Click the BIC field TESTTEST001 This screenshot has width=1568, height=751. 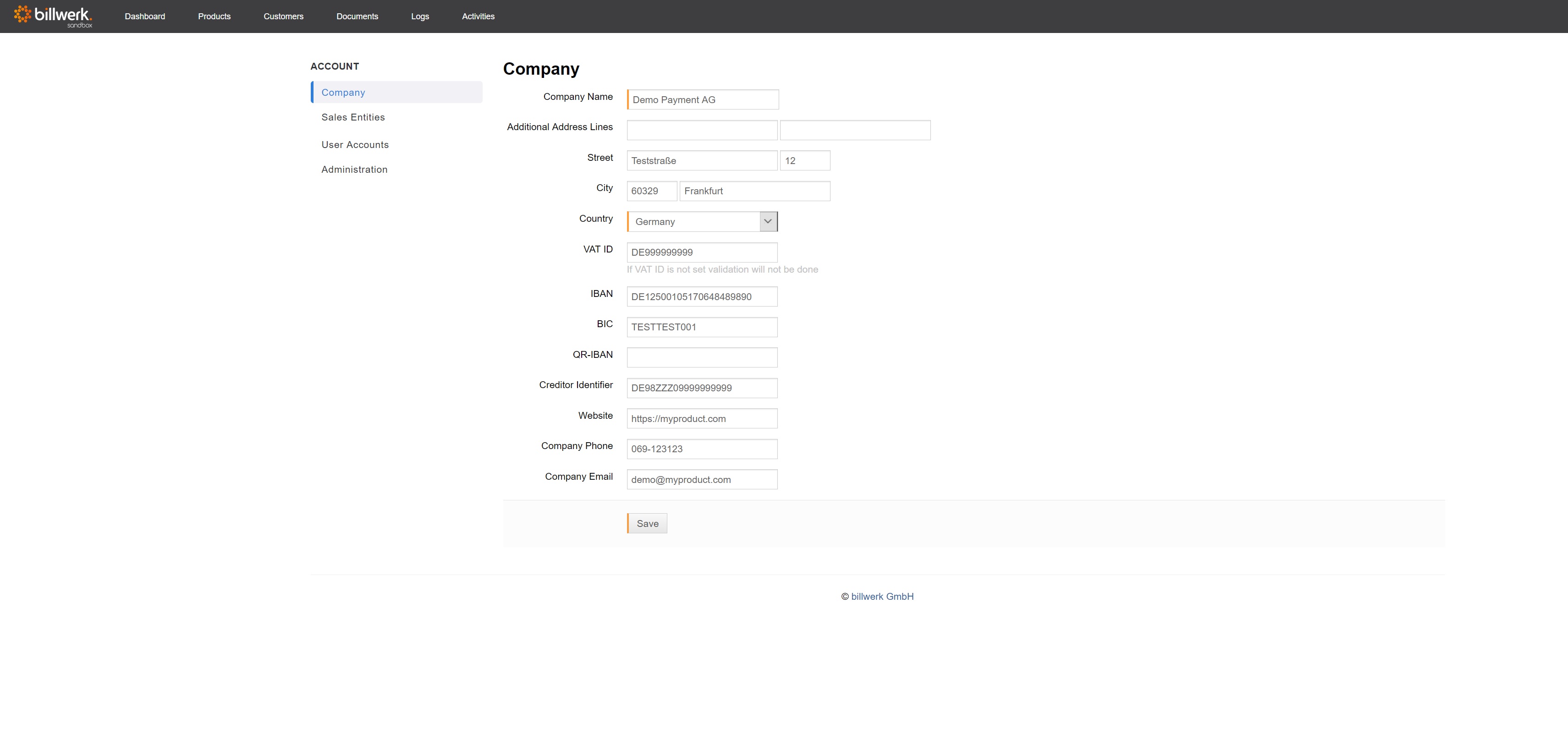pyautogui.click(x=703, y=328)
